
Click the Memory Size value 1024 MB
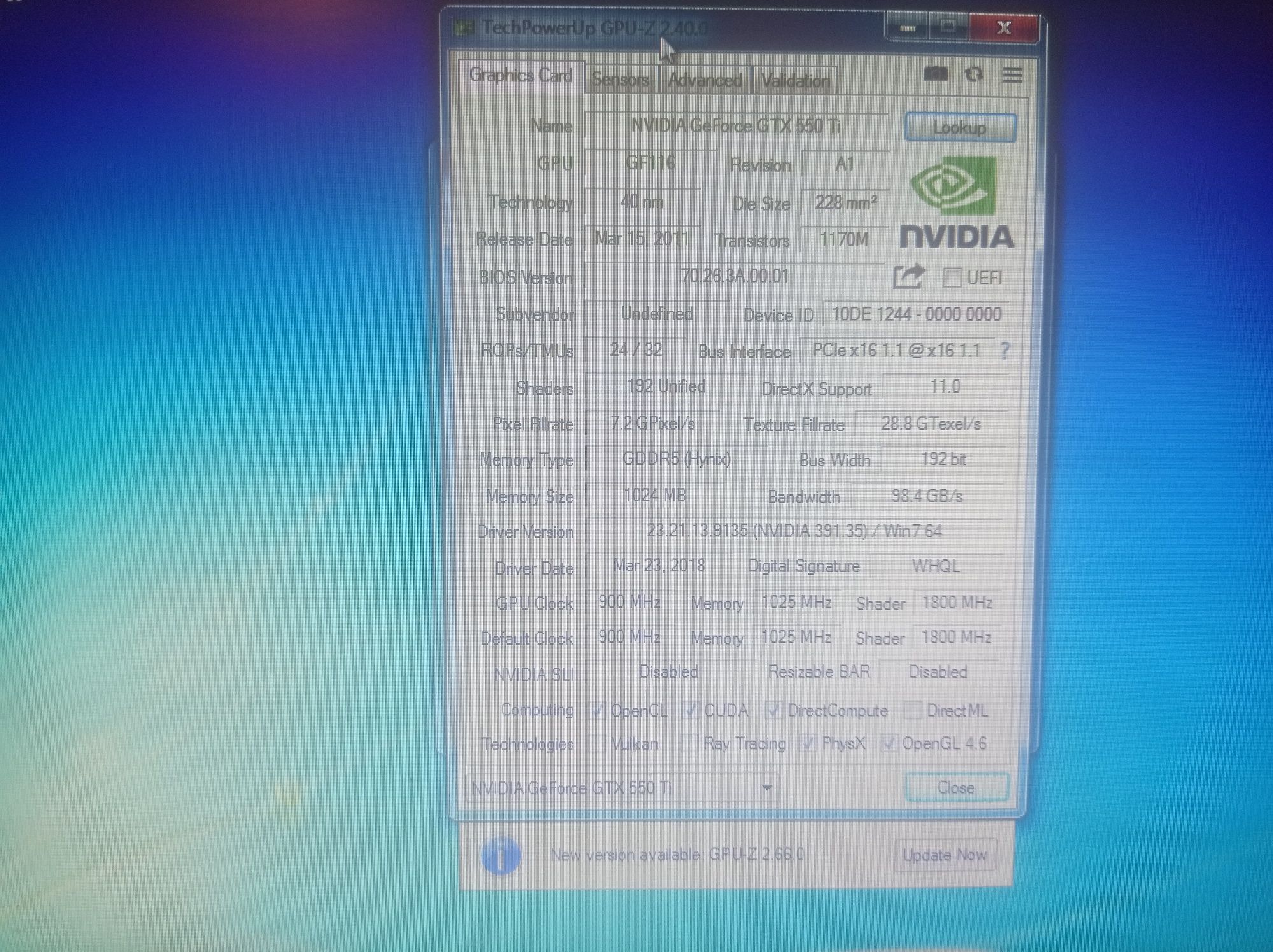(x=654, y=495)
